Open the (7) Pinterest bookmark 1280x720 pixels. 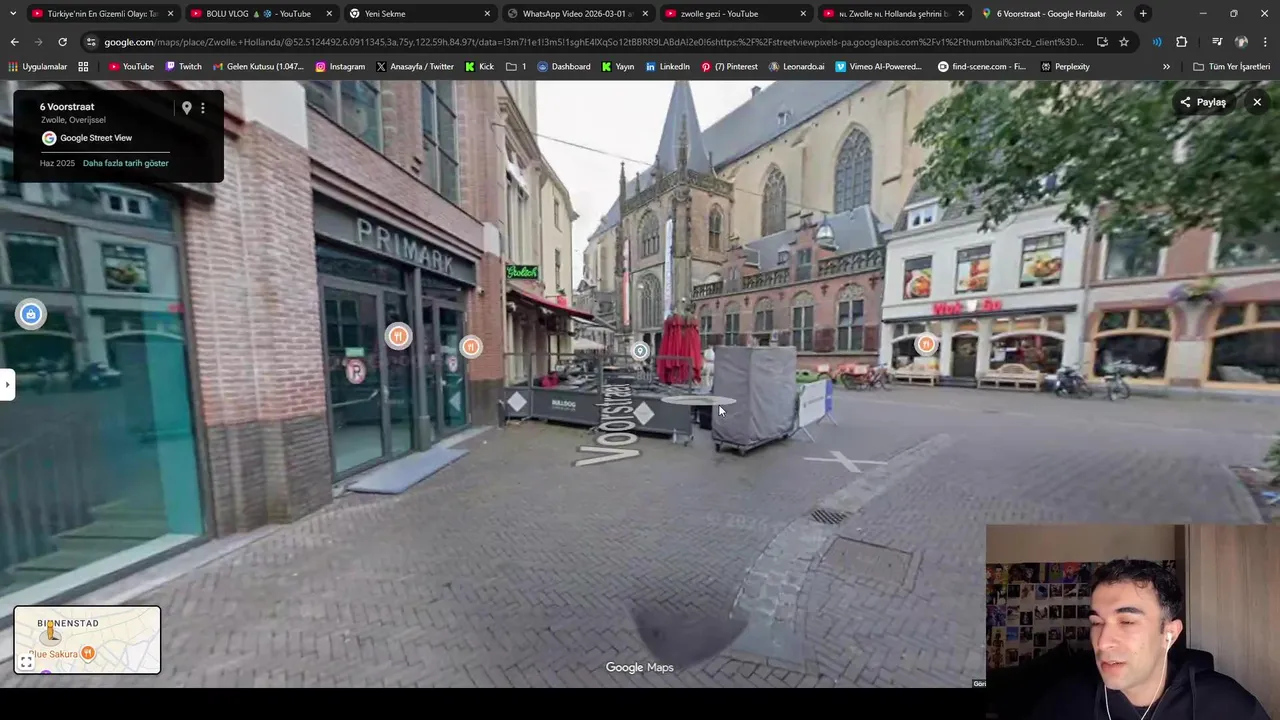pyautogui.click(x=729, y=67)
